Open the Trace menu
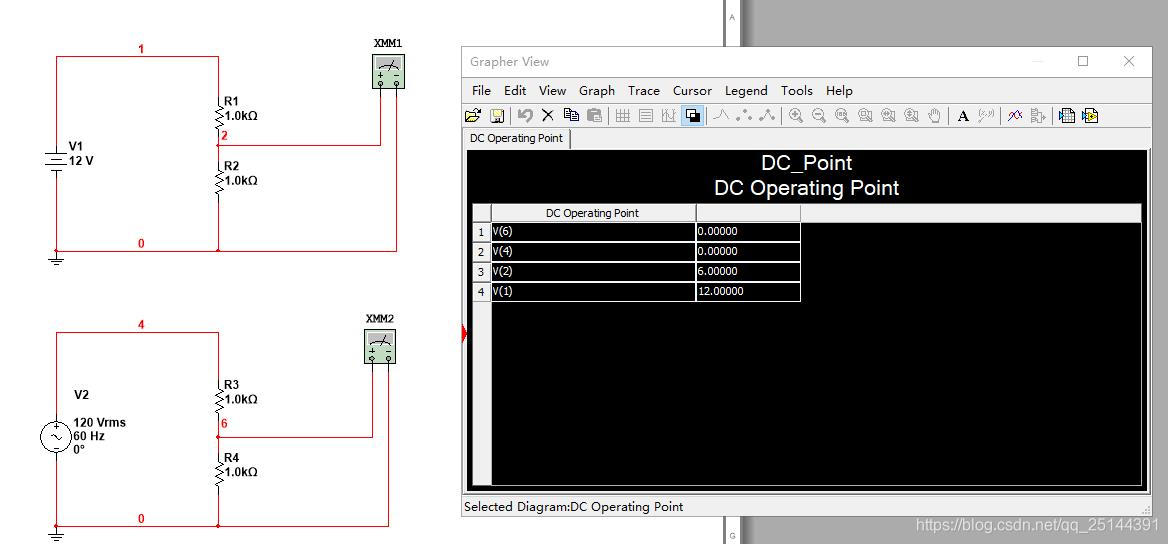Image resolution: width=1168 pixels, height=544 pixels. [x=644, y=90]
